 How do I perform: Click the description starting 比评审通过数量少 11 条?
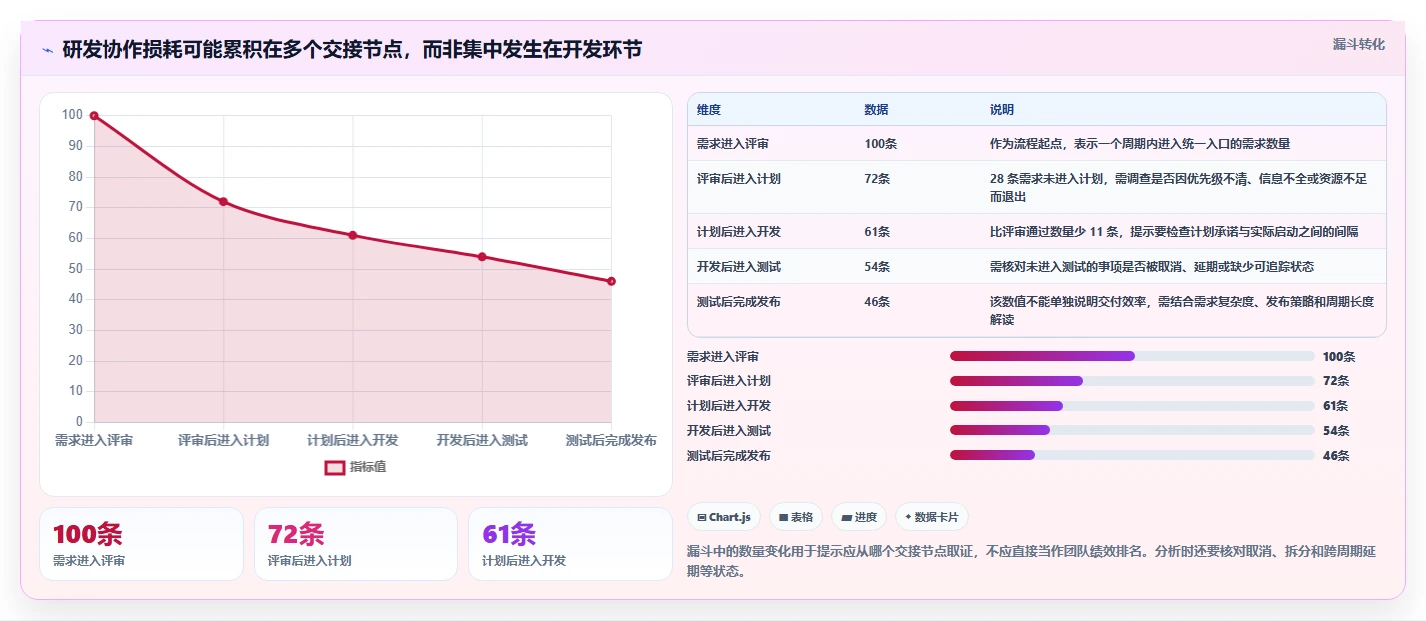click(1174, 232)
